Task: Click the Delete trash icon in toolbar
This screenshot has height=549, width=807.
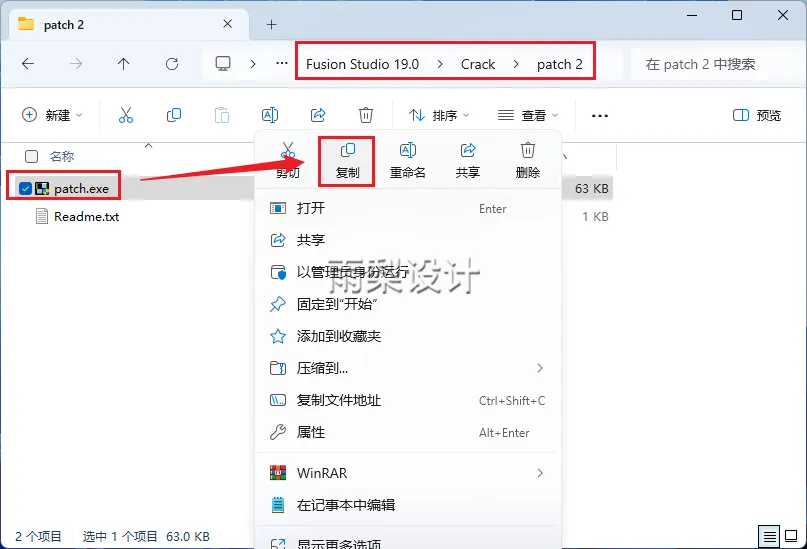Action: pyautogui.click(x=366, y=115)
